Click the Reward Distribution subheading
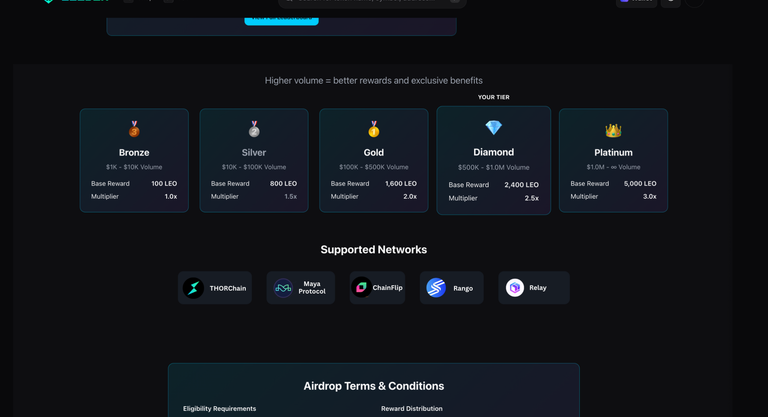This screenshot has width=768, height=417. pos(412,408)
